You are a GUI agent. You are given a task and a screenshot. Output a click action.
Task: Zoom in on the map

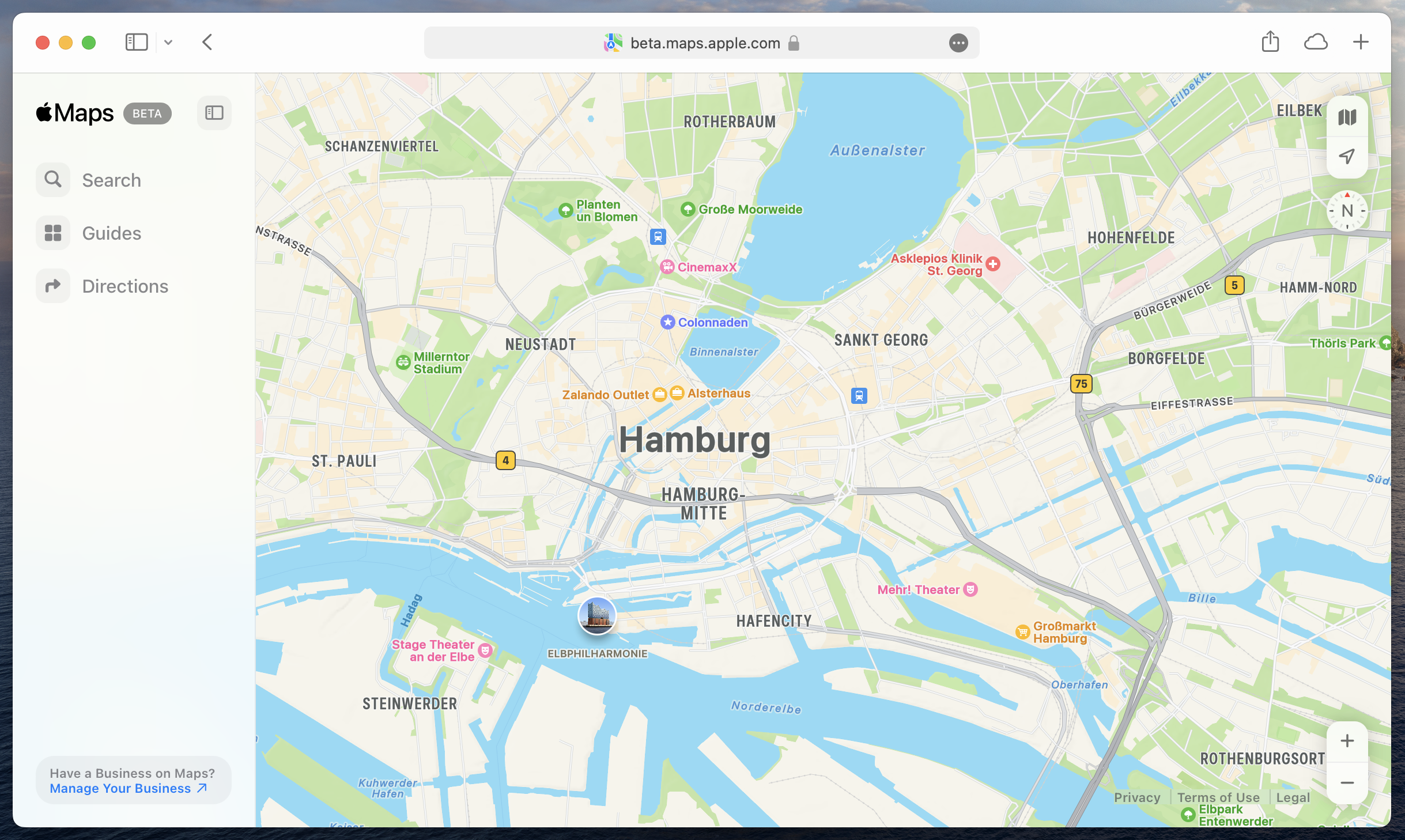click(x=1347, y=741)
